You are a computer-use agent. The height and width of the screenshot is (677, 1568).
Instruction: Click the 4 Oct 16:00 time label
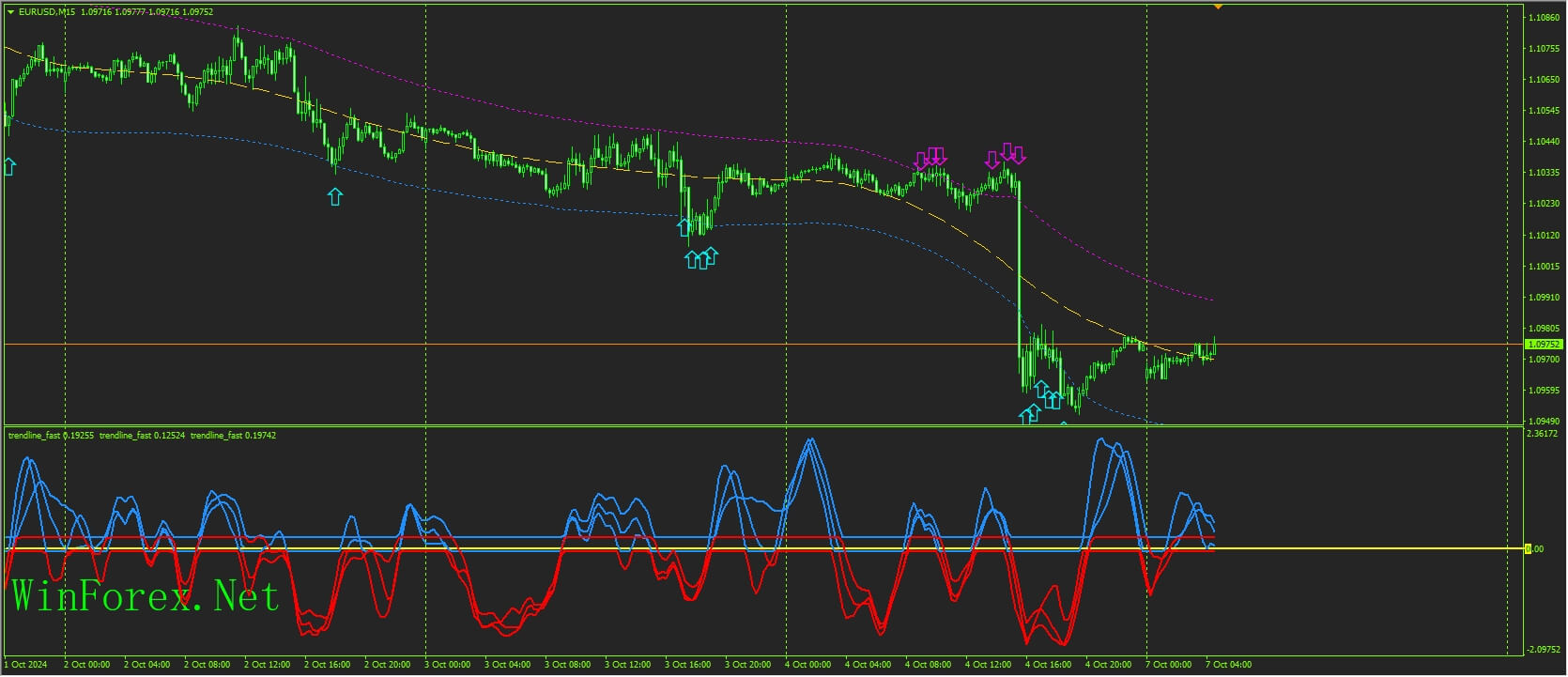coord(1048,665)
